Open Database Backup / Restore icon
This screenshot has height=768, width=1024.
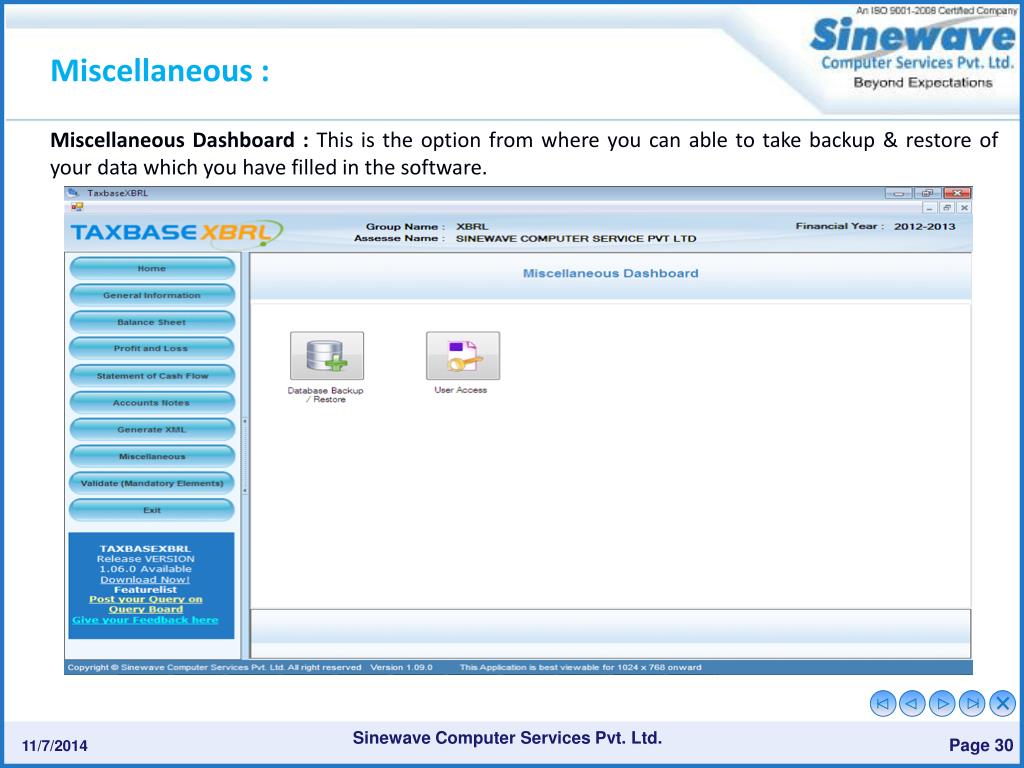click(327, 356)
